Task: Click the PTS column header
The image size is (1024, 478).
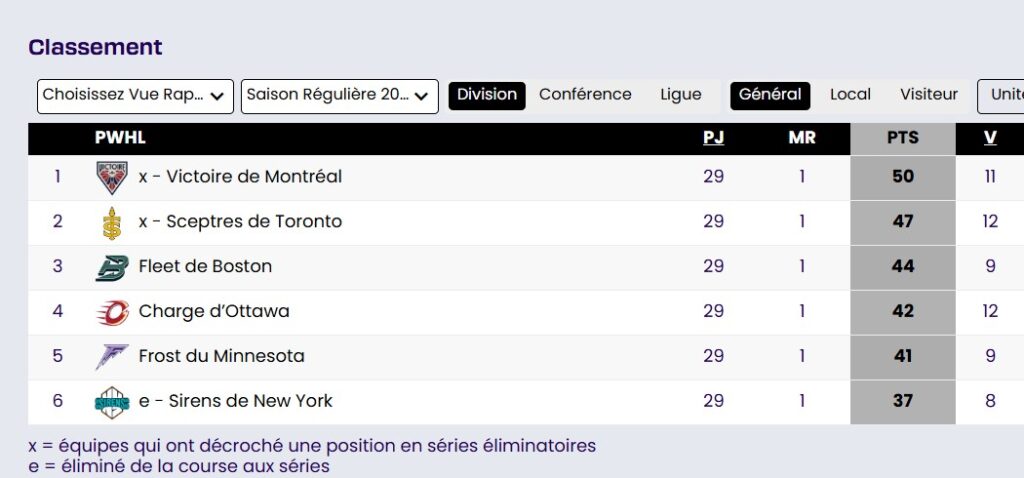Action: (903, 138)
